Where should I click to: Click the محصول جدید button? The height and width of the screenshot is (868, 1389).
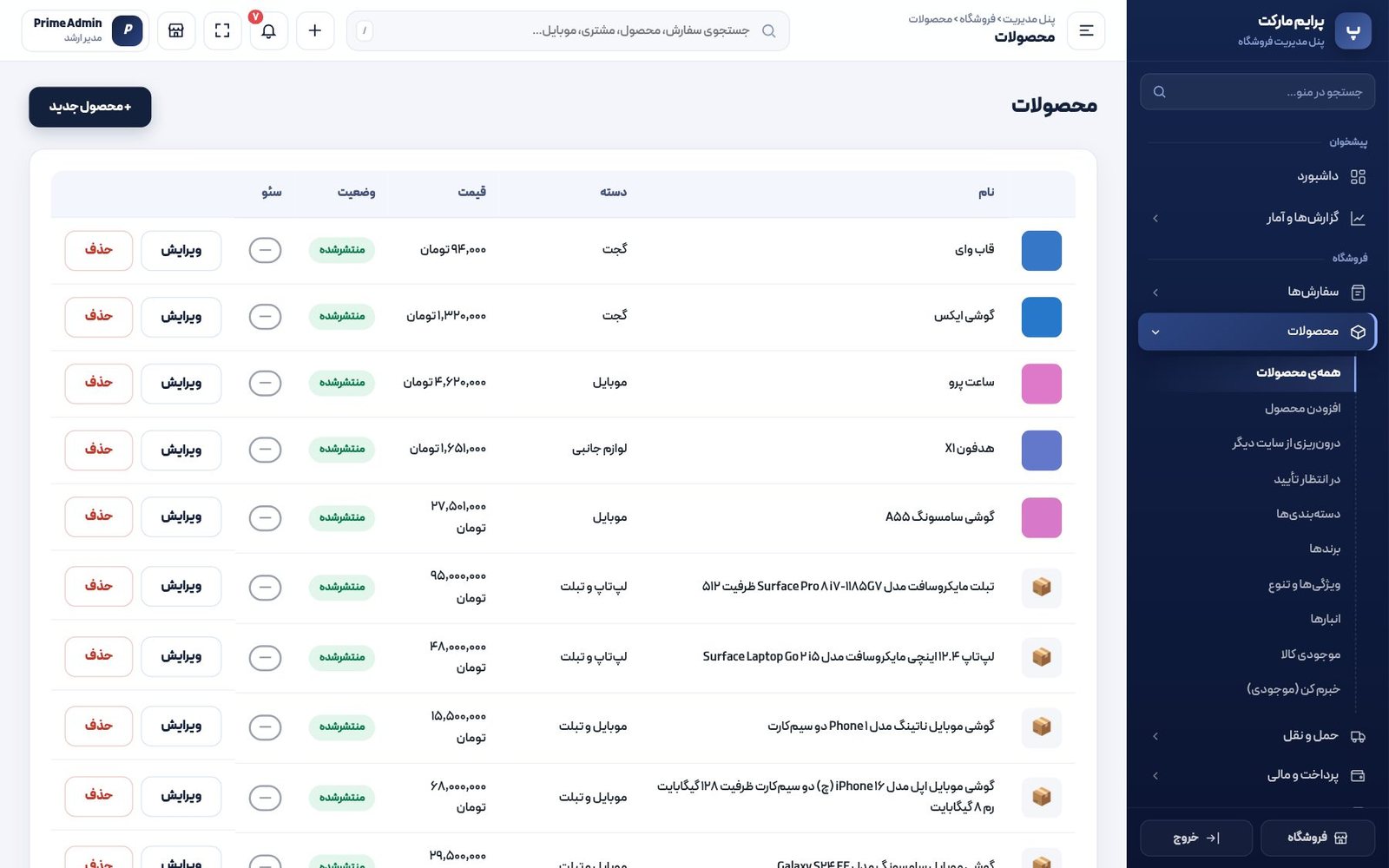tap(90, 107)
